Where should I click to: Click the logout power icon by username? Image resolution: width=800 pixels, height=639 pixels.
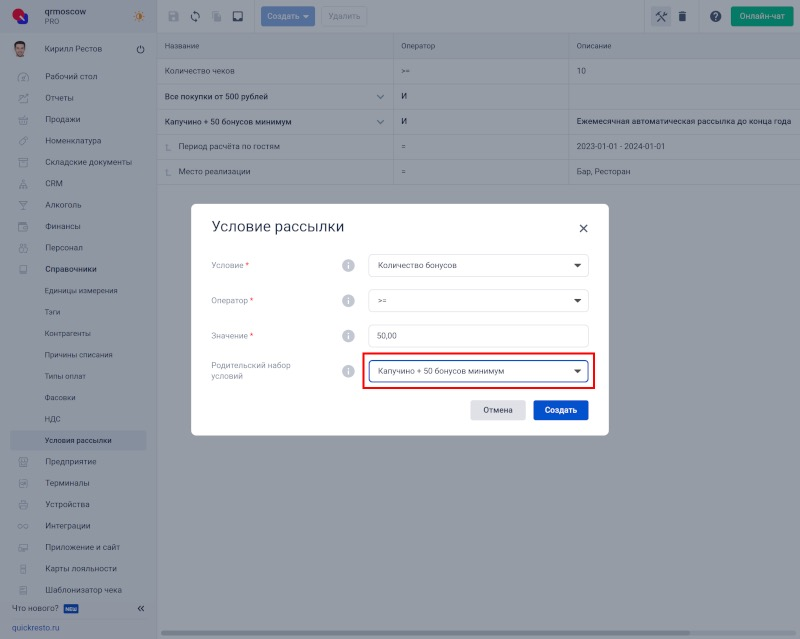point(140,49)
